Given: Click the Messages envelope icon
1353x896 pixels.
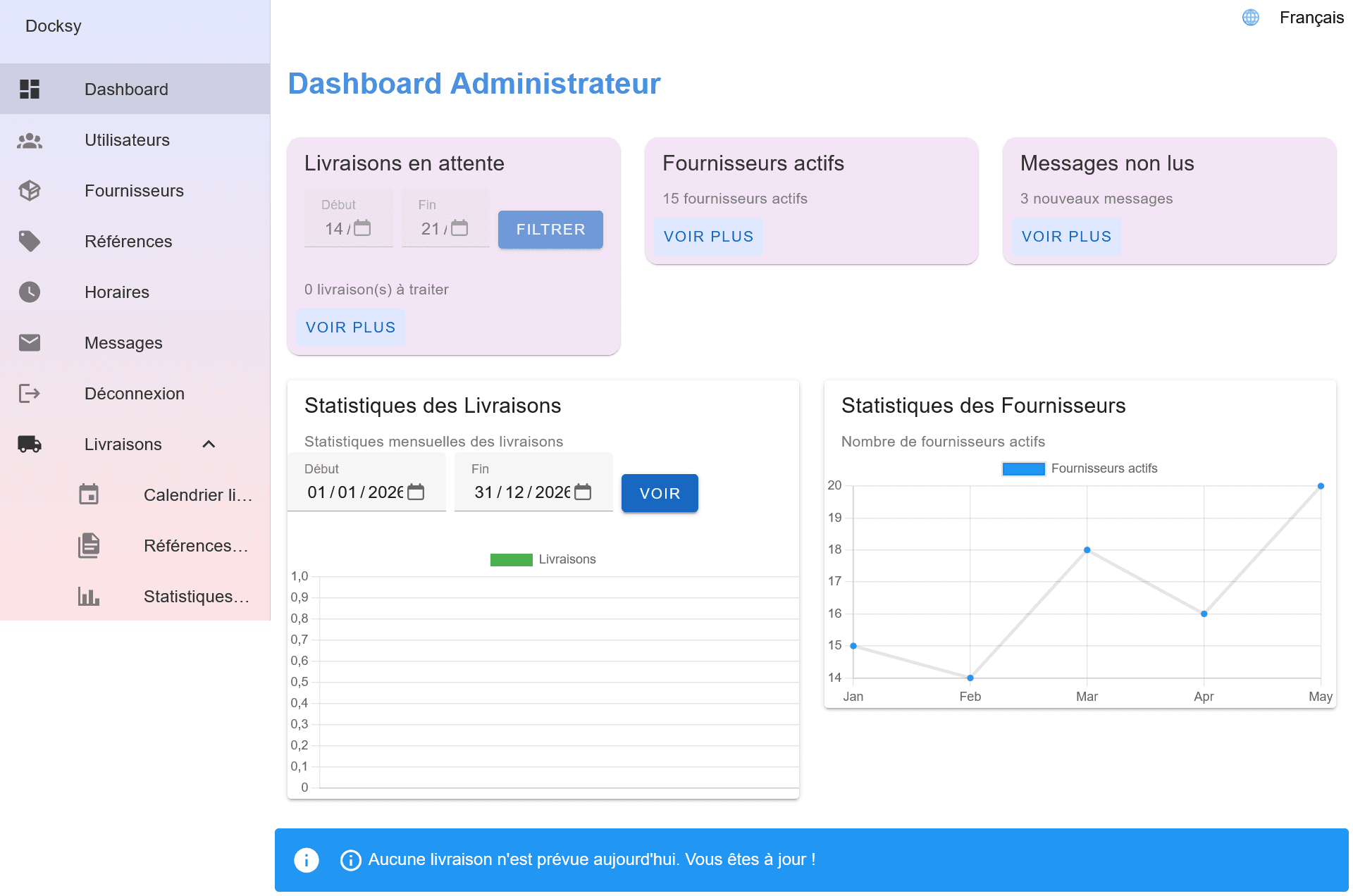Looking at the screenshot, I should (29, 343).
